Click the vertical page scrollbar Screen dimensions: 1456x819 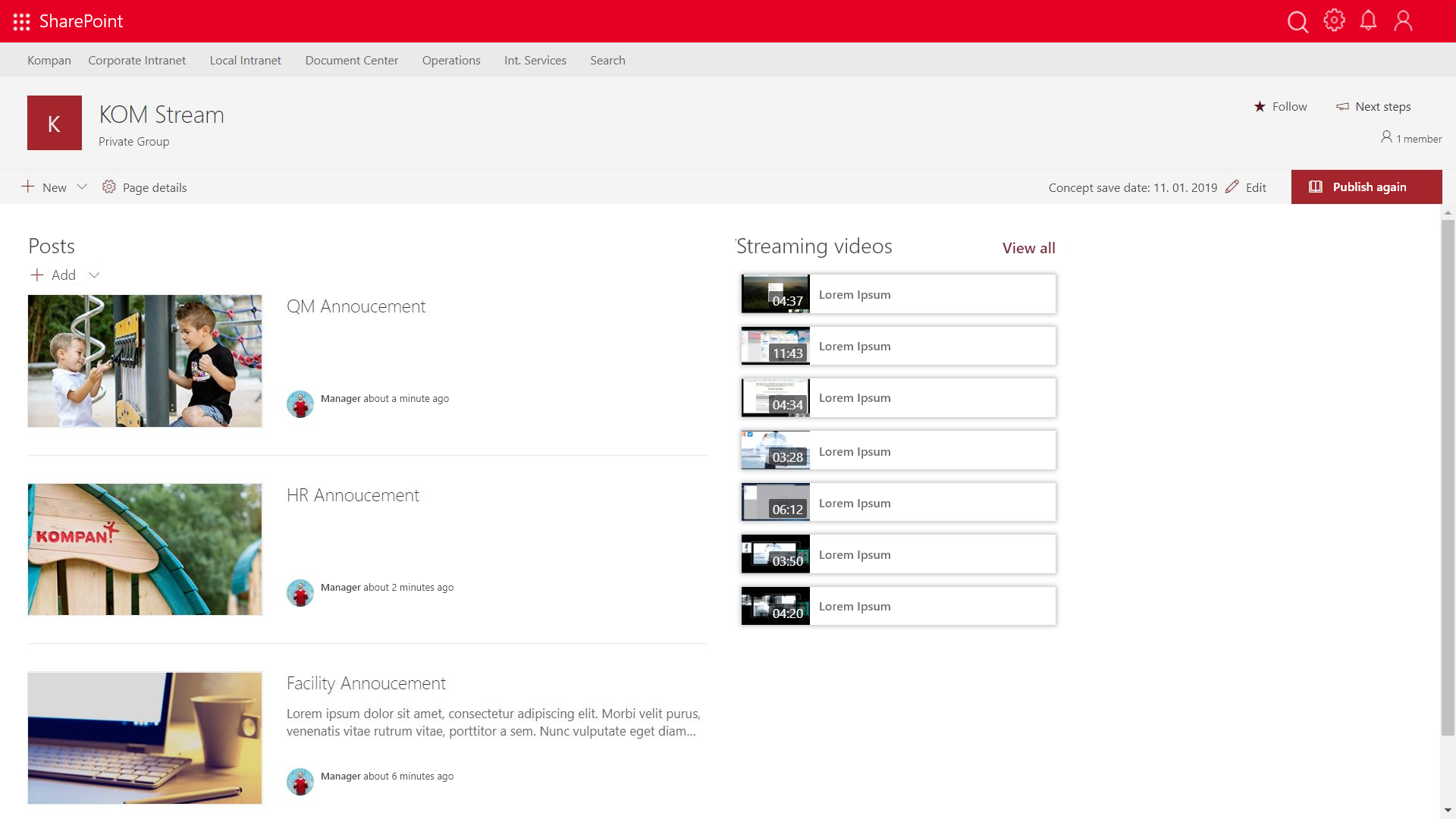[x=1448, y=478]
